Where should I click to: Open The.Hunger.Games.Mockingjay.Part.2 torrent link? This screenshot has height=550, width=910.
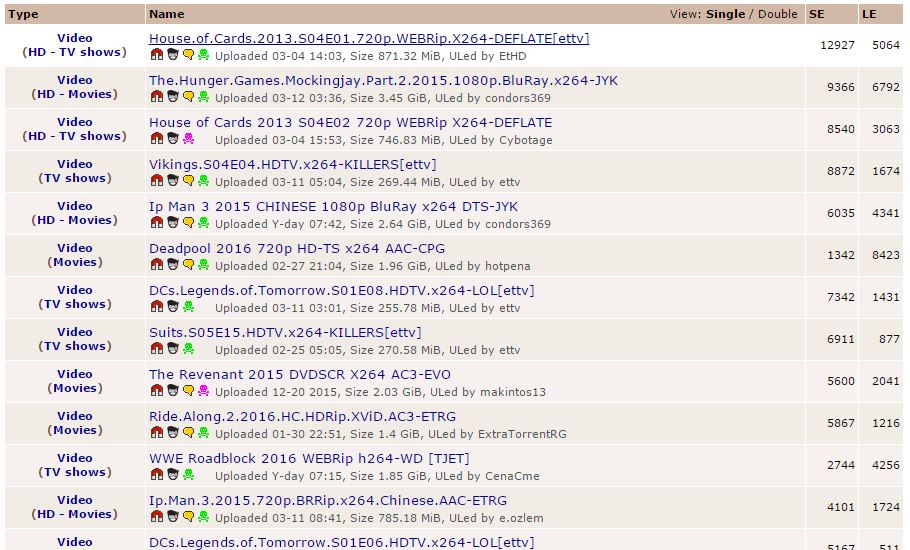(x=384, y=81)
